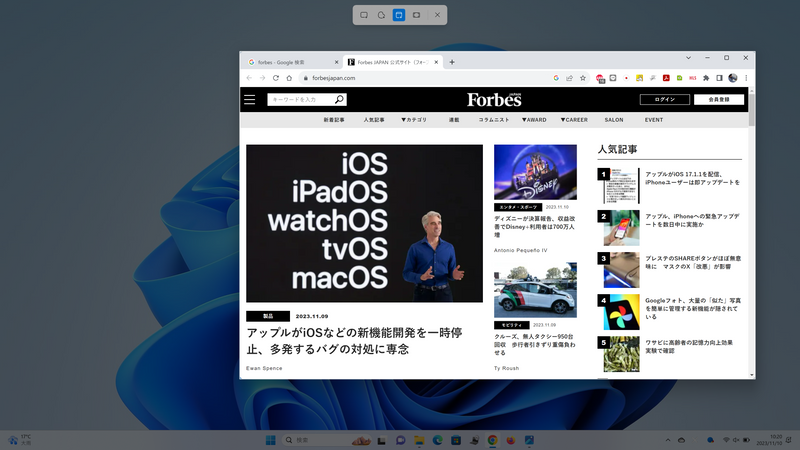Image resolution: width=800 pixels, height=450 pixels.
Task: Bookmark this page with star icon
Action: pos(583,78)
